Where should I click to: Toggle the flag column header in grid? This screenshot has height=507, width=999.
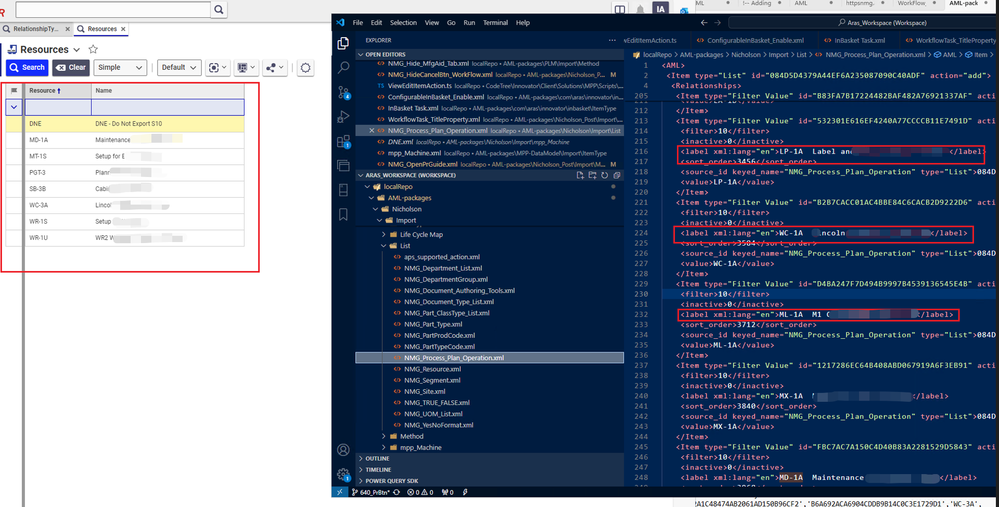click(14, 90)
